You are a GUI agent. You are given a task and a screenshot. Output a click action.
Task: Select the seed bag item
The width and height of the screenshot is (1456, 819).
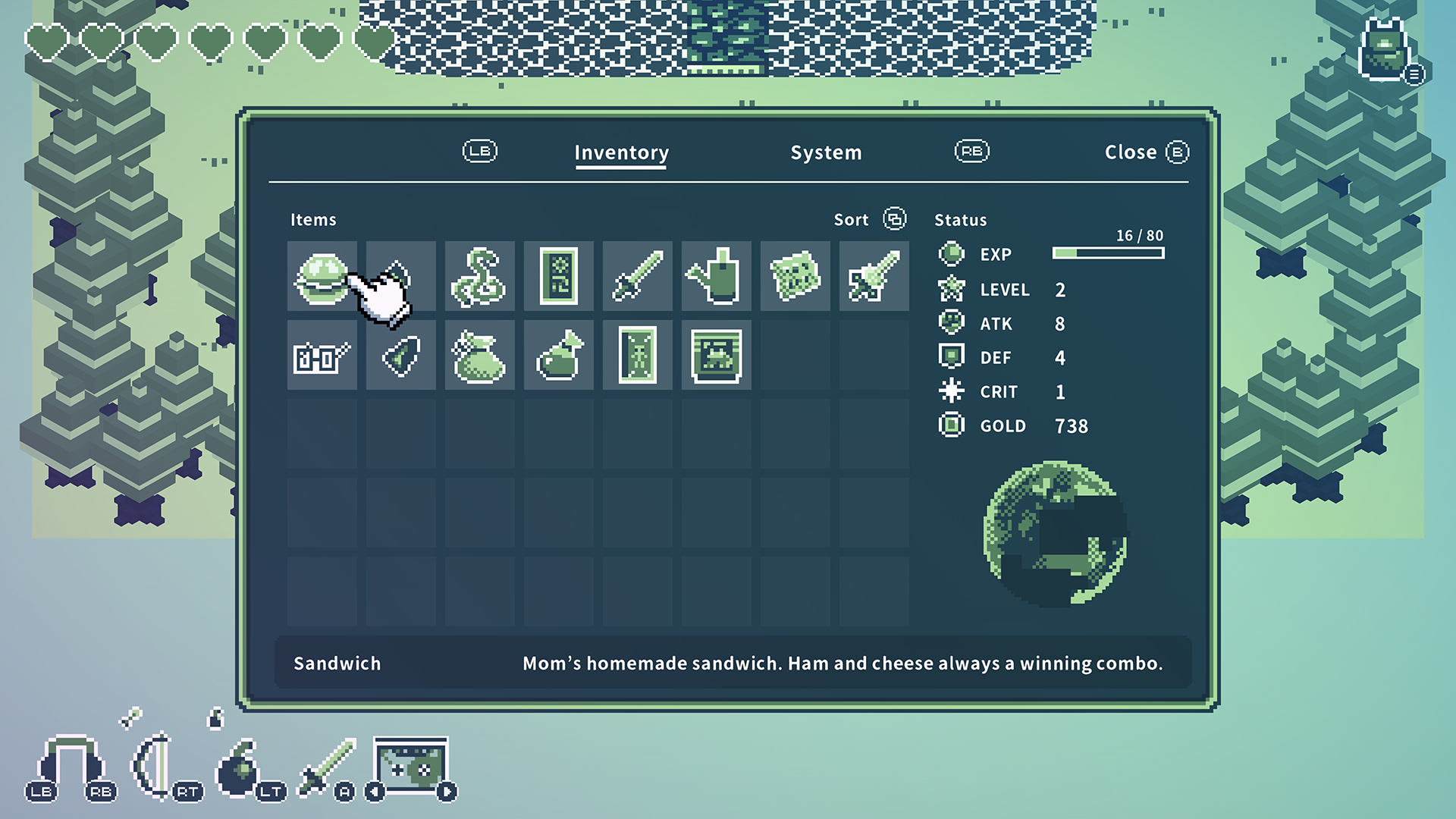pyautogui.click(x=479, y=356)
